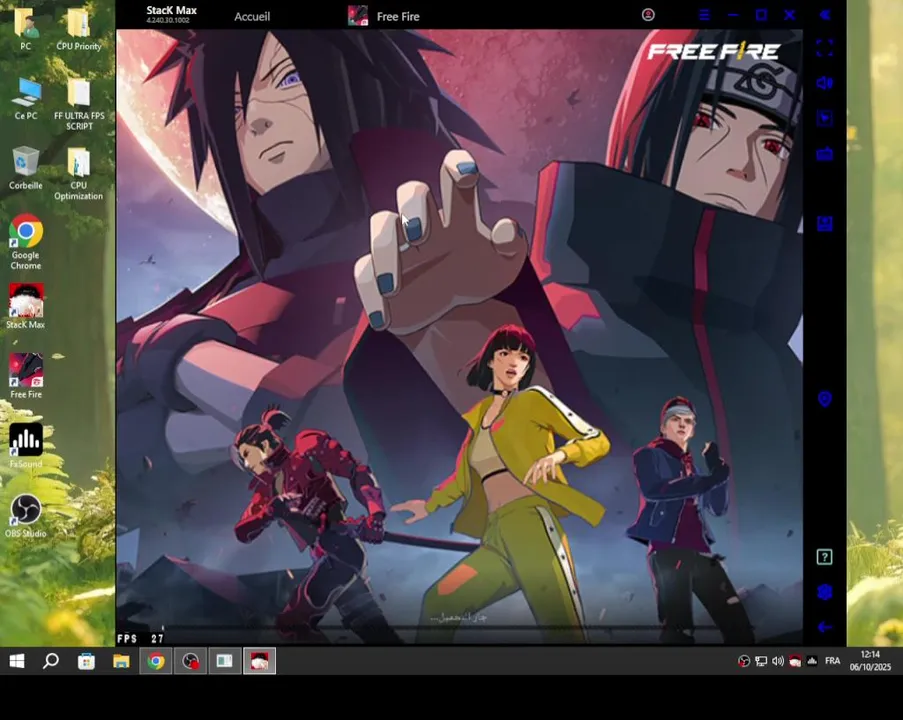Open File Explorer from taskbar
This screenshot has height=720, width=903.
[x=121, y=661]
